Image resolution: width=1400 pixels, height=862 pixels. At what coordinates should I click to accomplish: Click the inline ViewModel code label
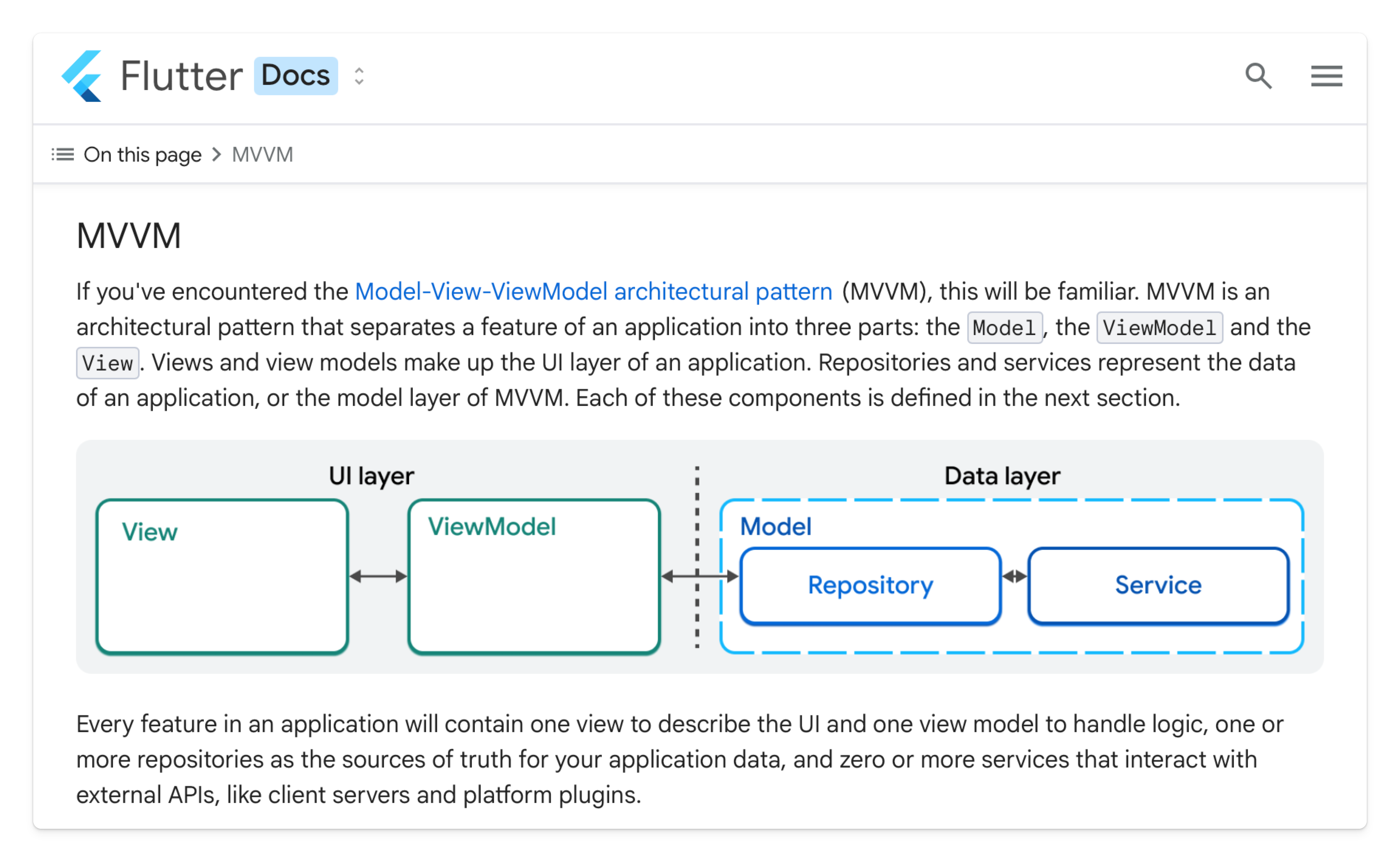1159,328
